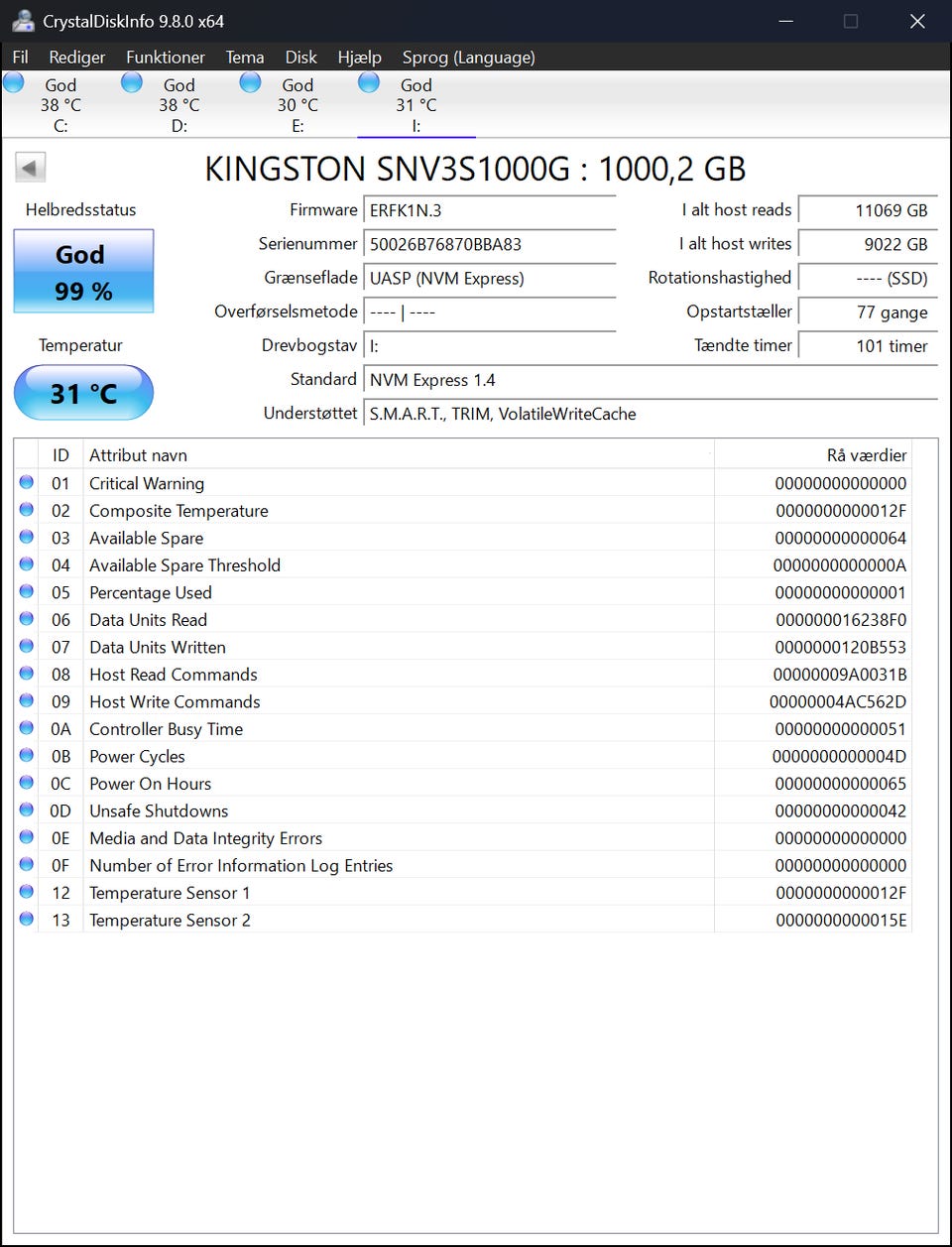Screen dimensions: 952x1247
Task: Switch to drive E: 30 °C tab
Action: click(297, 104)
